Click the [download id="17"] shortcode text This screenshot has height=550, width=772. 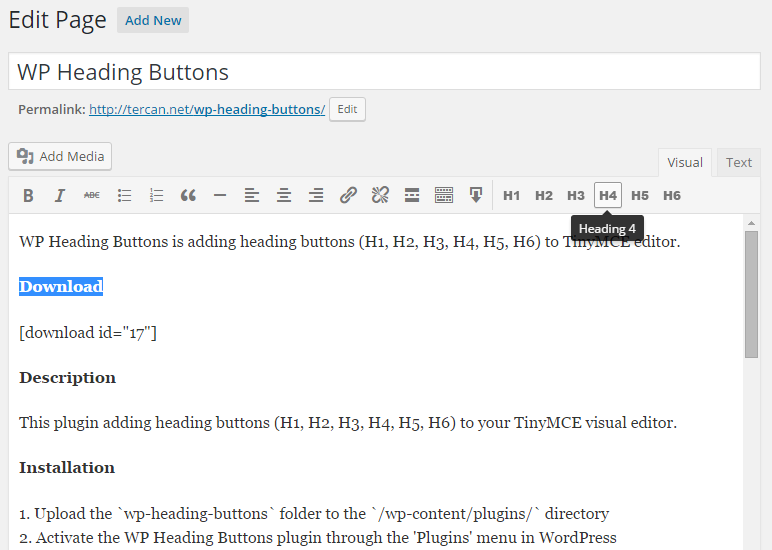tap(88, 333)
